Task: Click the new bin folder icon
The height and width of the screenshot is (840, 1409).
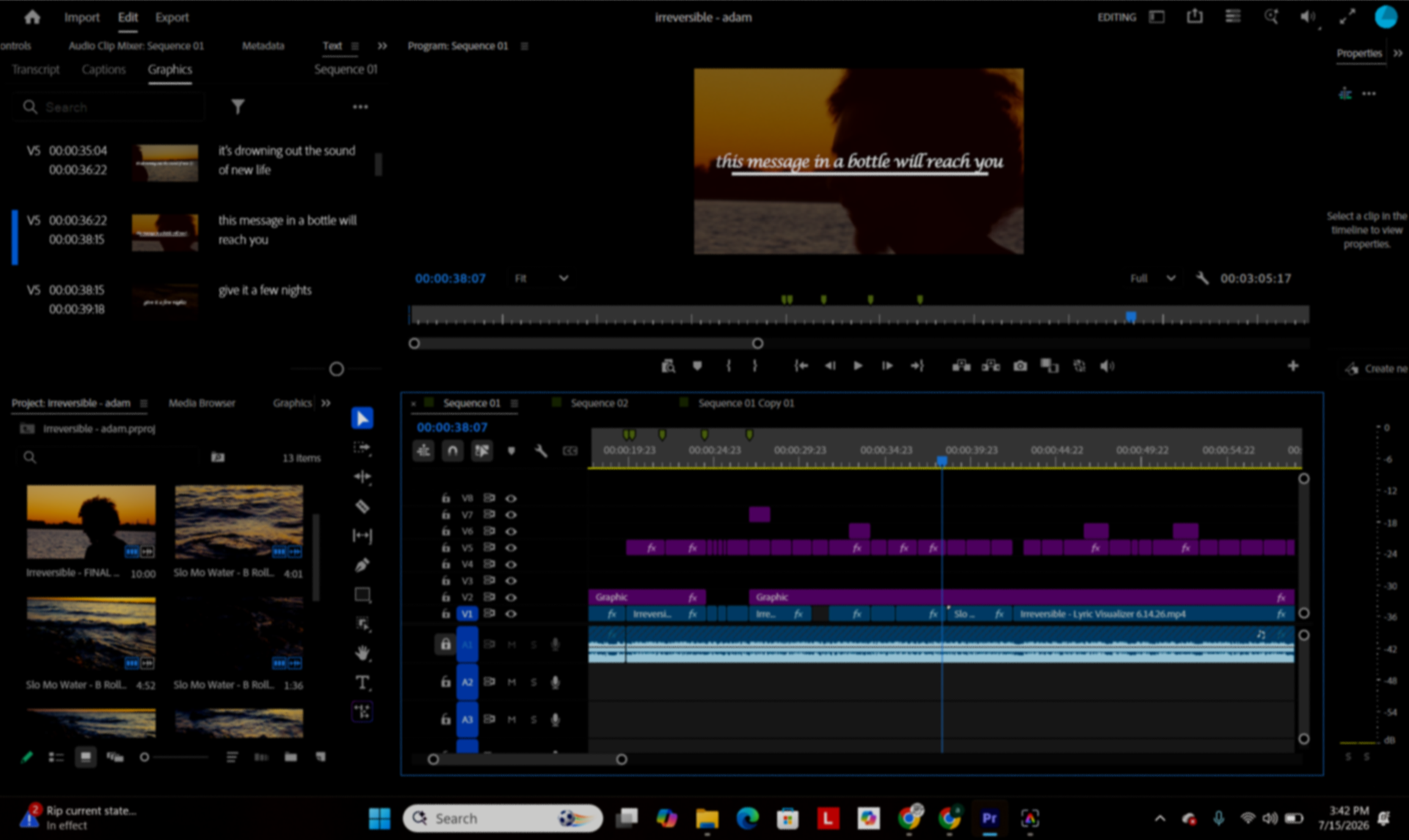Action: click(x=291, y=757)
